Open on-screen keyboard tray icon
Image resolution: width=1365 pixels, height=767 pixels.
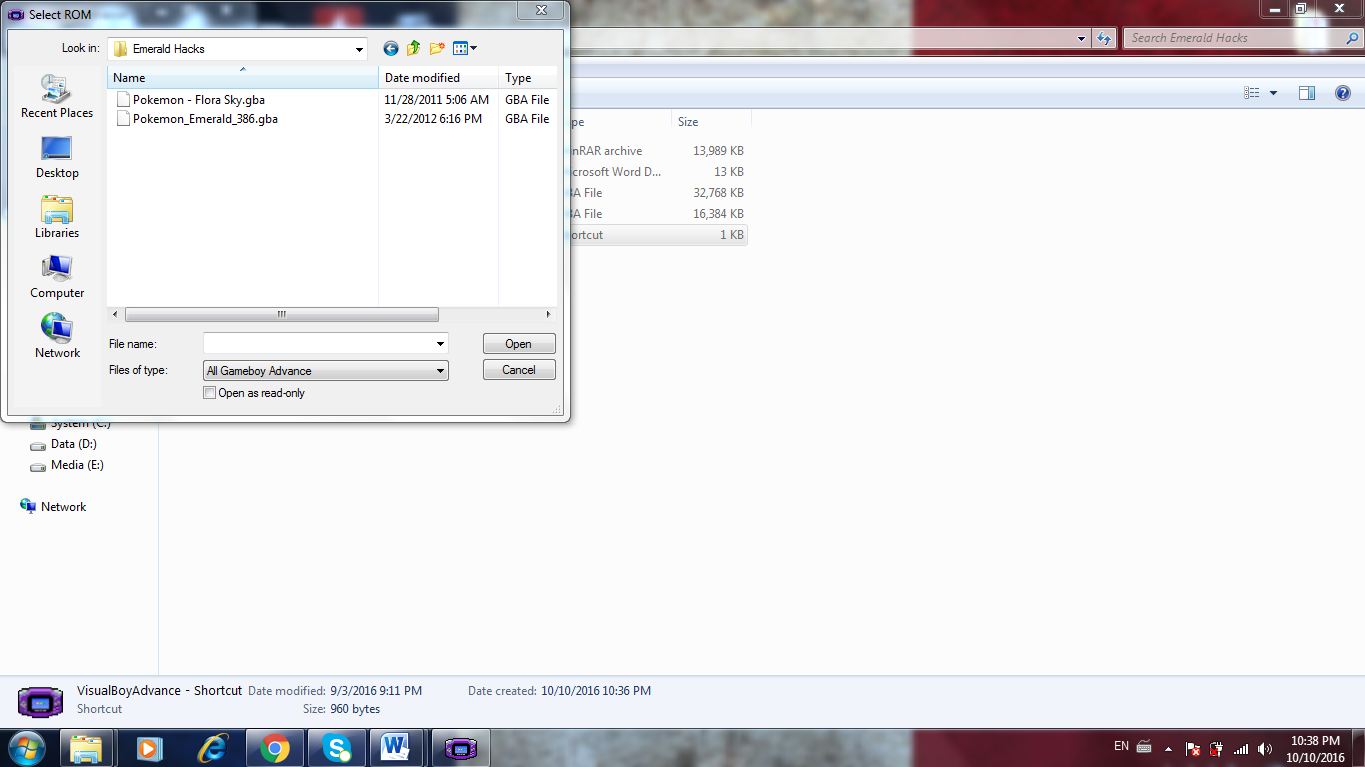(x=1144, y=748)
